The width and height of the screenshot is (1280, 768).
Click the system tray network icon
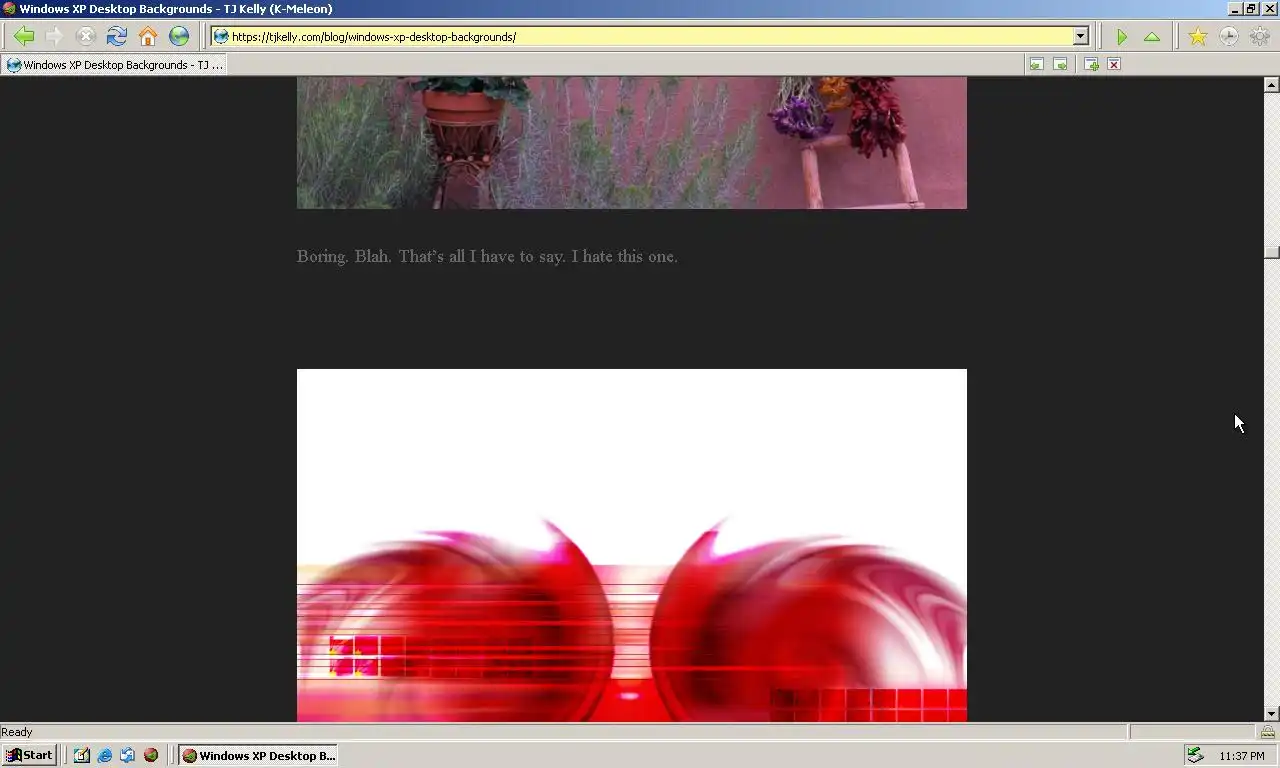pyautogui.click(x=1195, y=756)
